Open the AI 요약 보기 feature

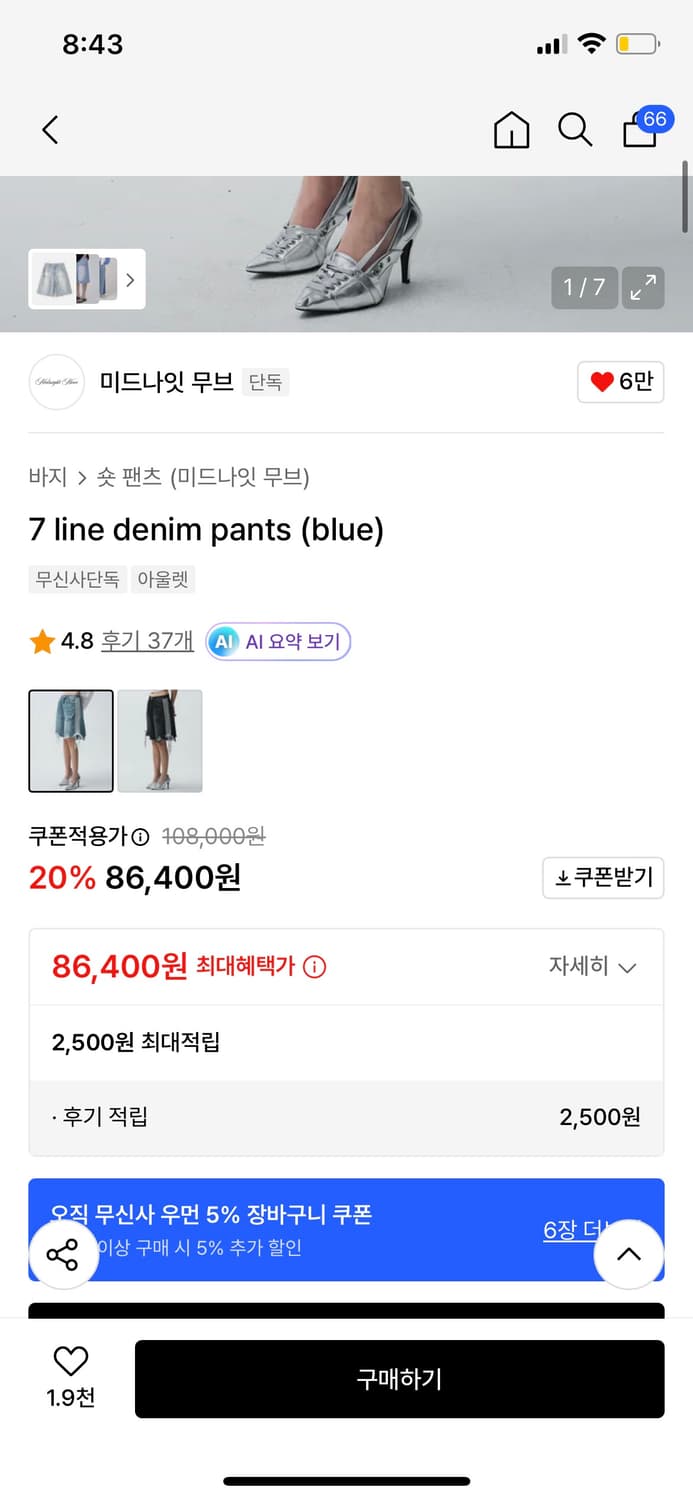[x=277, y=641]
